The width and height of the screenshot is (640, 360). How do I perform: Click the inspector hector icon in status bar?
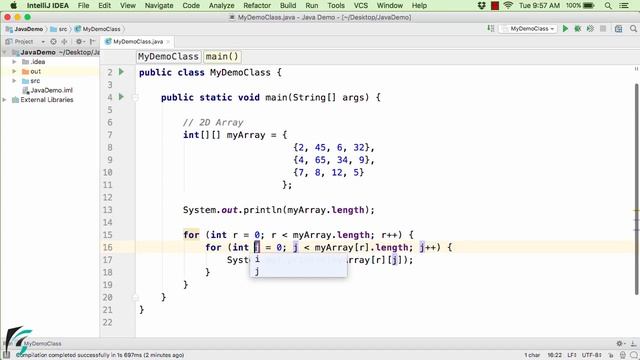pos(622,355)
